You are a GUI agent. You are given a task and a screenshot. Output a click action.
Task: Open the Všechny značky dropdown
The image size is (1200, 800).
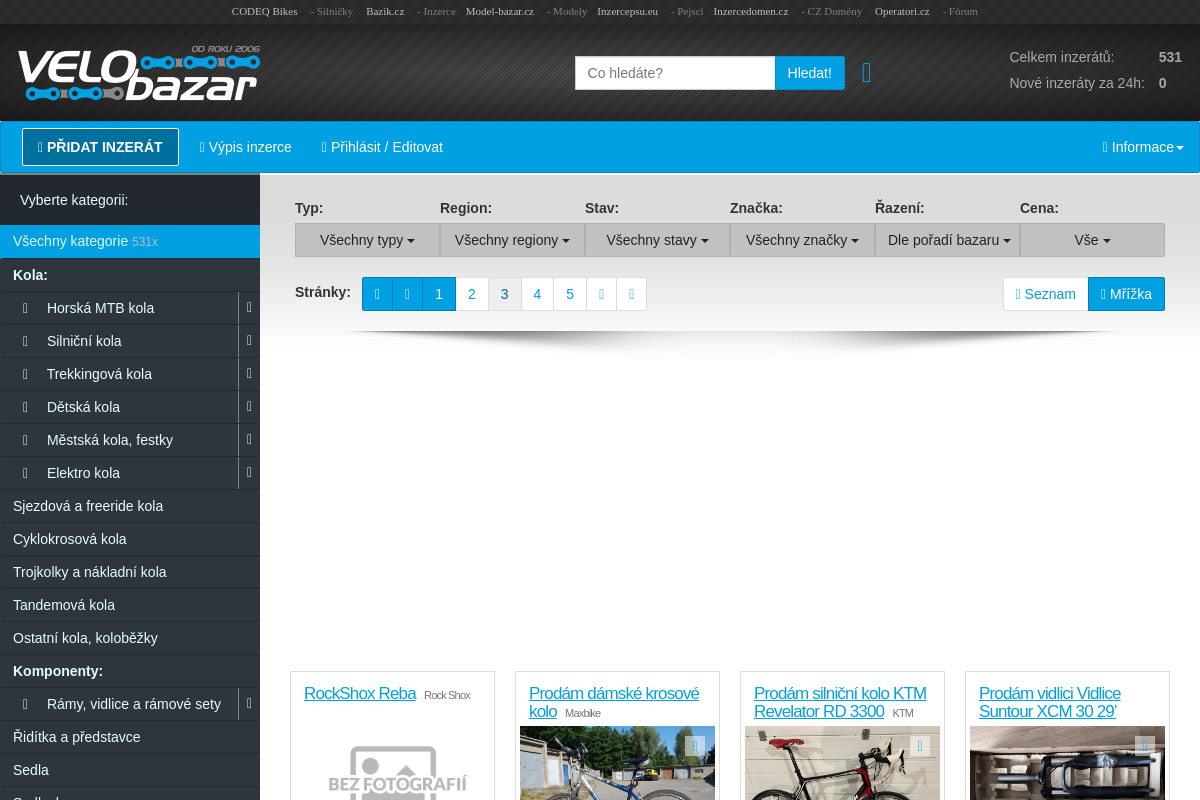click(x=802, y=240)
